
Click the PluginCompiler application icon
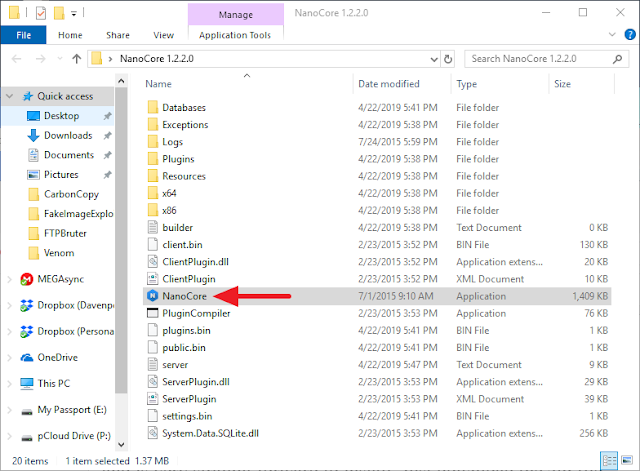tap(152, 313)
